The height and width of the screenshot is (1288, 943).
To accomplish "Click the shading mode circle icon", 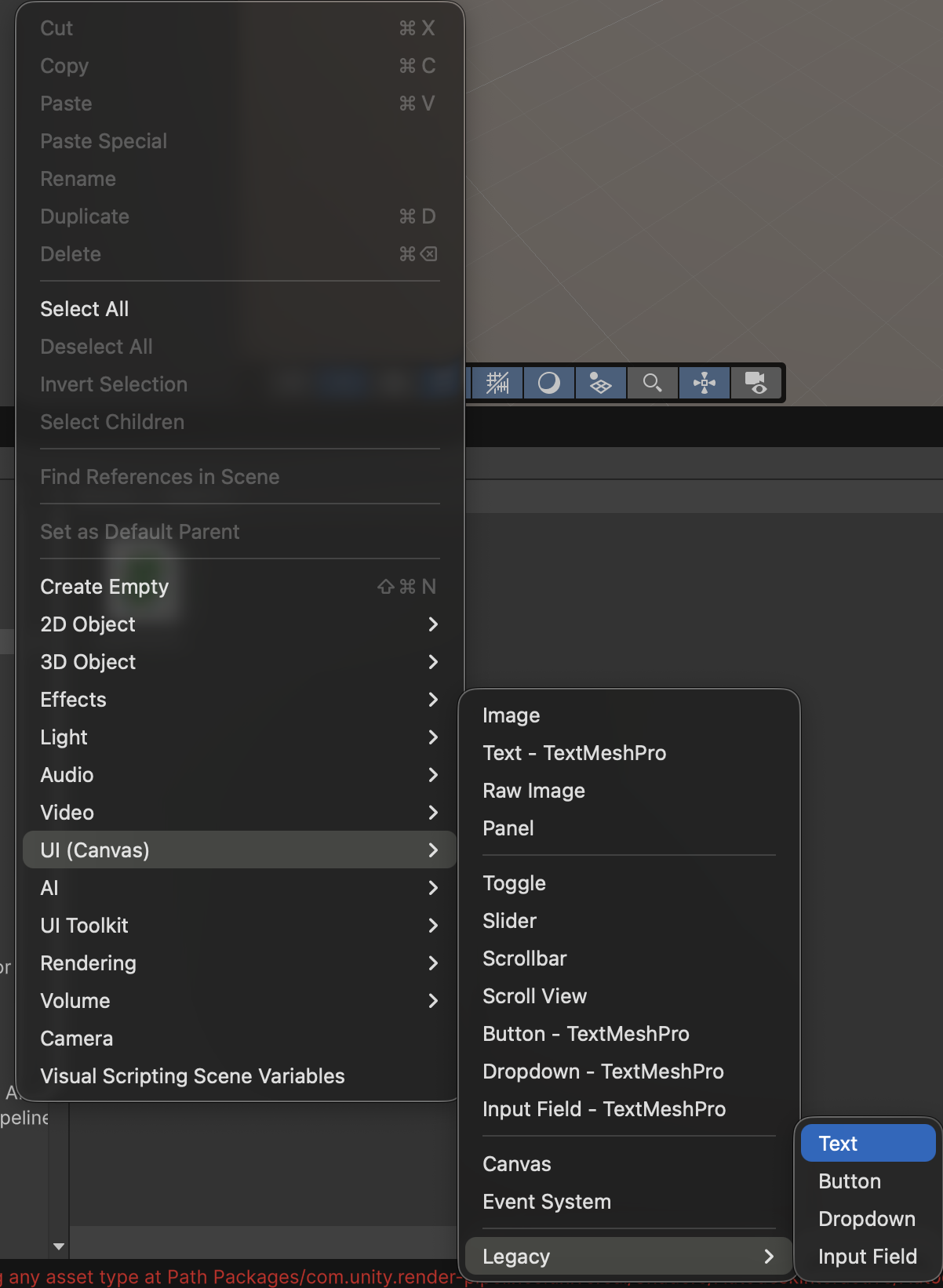I will click(549, 383).
